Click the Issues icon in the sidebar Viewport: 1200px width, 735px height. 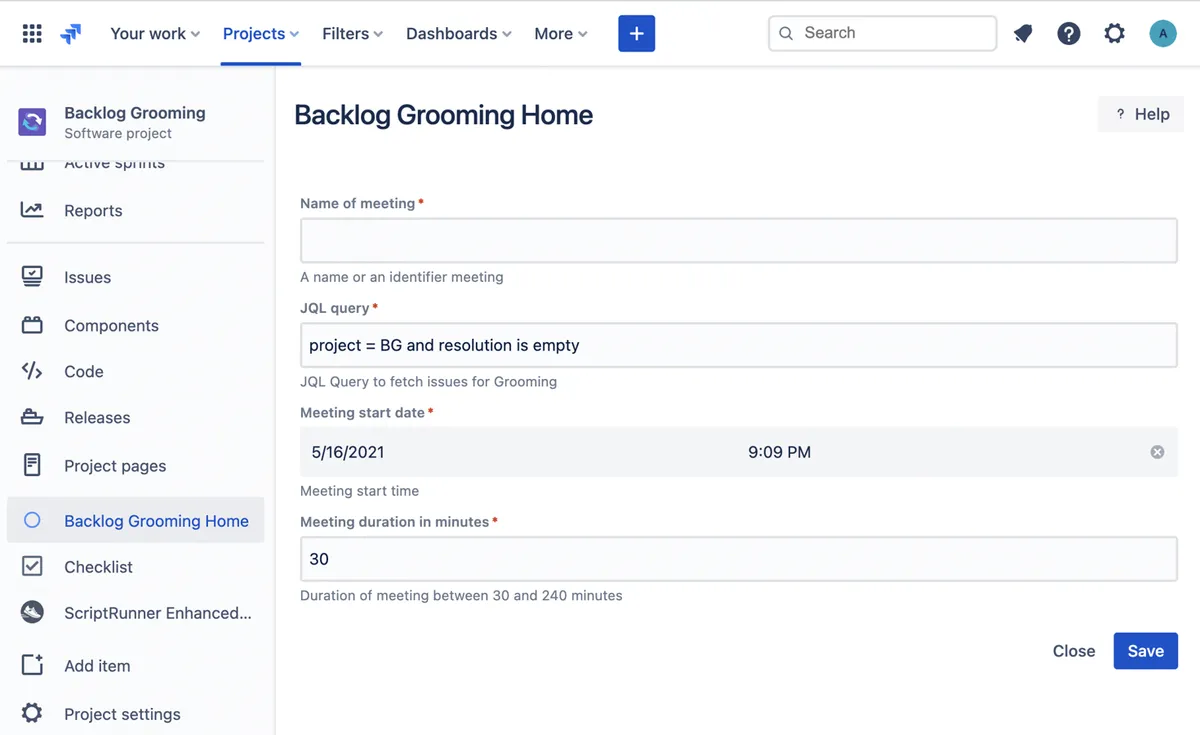pos(32,277)
